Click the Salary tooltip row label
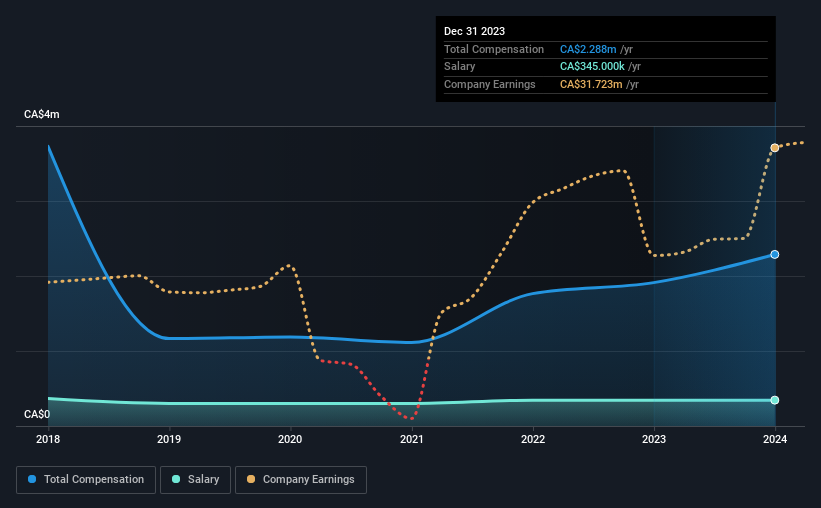Viewport: 821px width, 508px height. click(459, 67)
